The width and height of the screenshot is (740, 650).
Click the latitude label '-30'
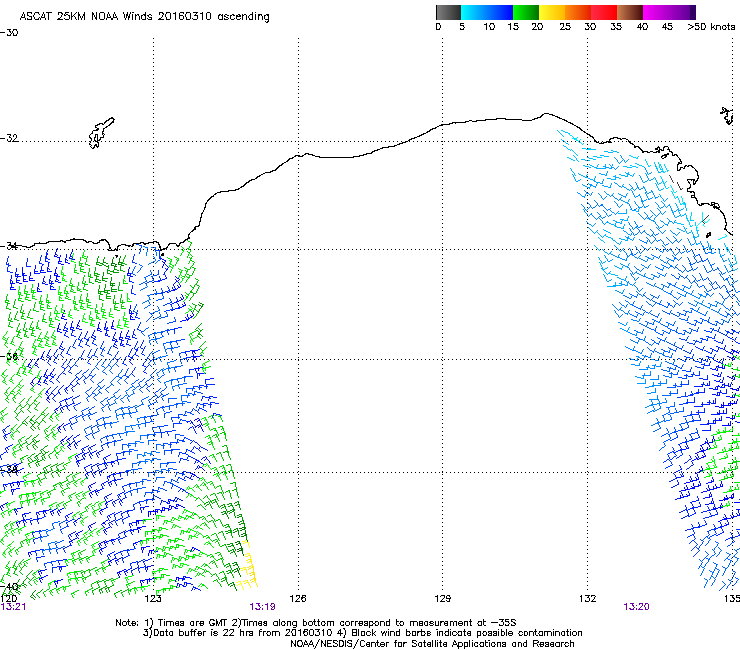point(9,33)
